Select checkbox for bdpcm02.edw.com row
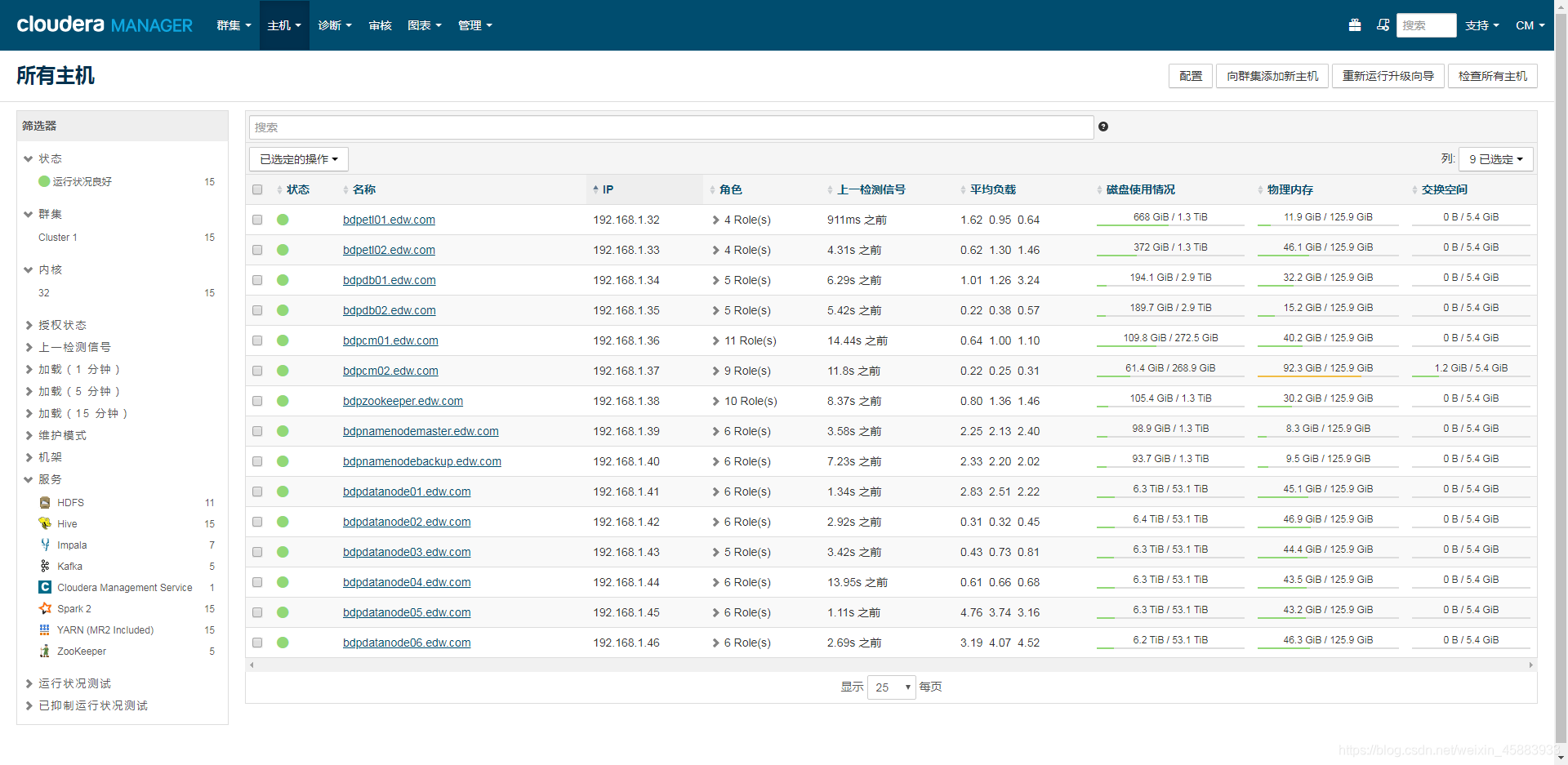The image size is (1568, 765). (x=257, y=371)
